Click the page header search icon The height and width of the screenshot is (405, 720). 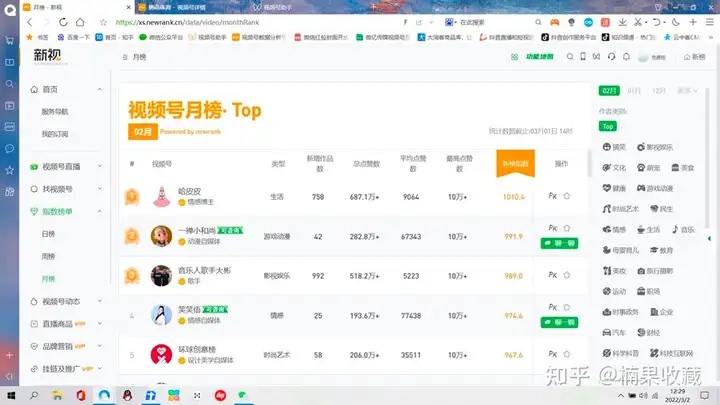(570, 56)
